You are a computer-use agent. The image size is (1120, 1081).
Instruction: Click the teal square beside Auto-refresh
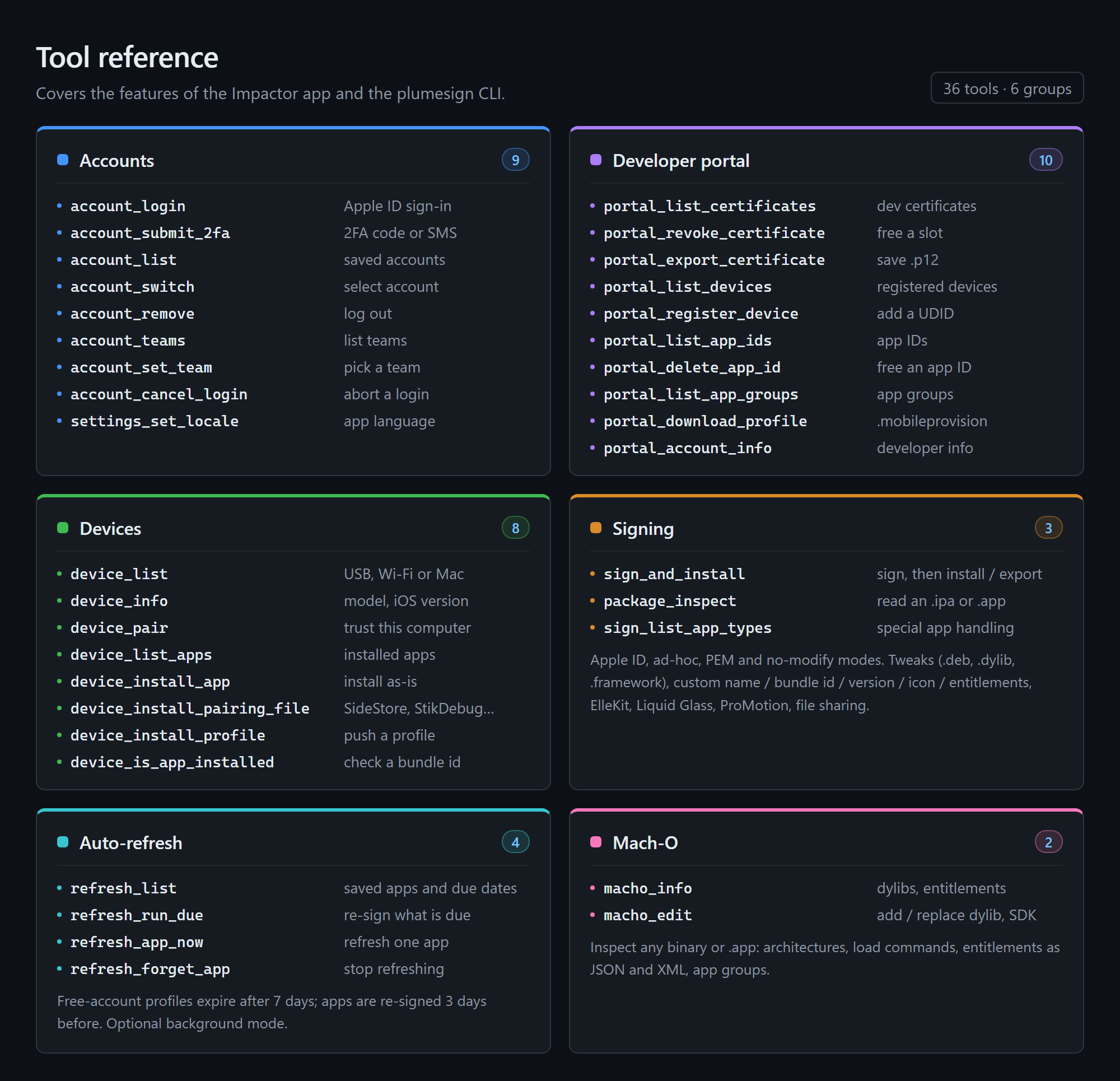pos(63,842)
